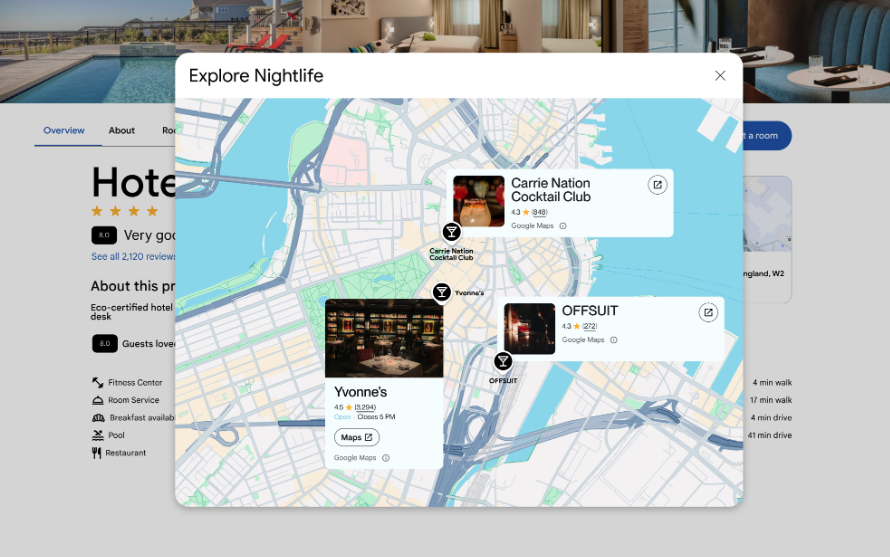Select the OFFSUIT card title
Viewport: 890px width, 557px height.
[x=590, y=311]
